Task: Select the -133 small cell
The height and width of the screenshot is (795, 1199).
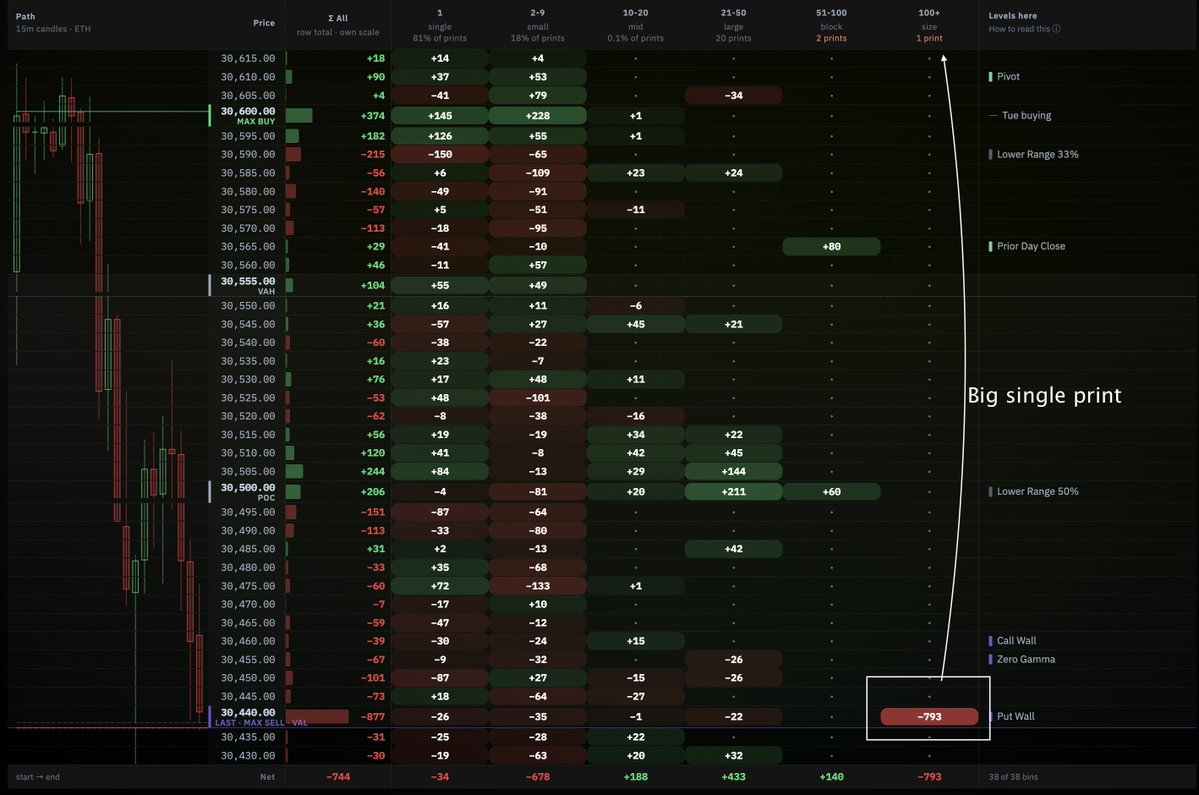Action: click(538, 586)
